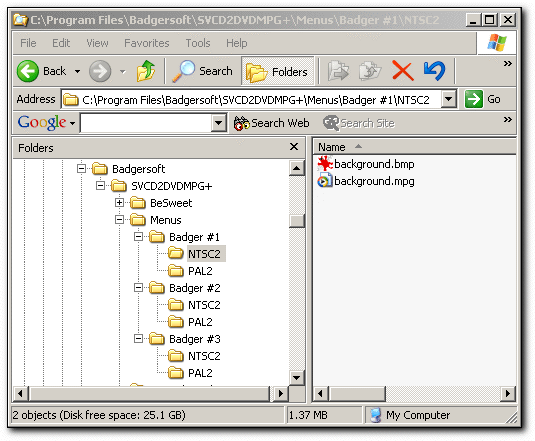Click folder tree scroll down arrow

297,378
